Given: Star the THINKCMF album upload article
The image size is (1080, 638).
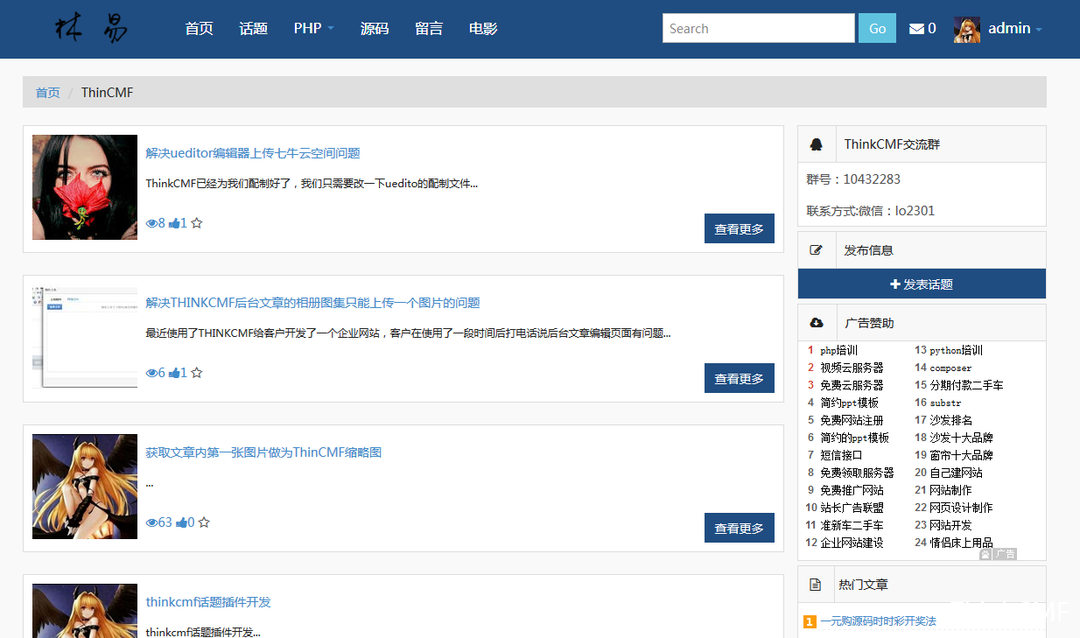Looking at the screenshot, I should 197,373.
